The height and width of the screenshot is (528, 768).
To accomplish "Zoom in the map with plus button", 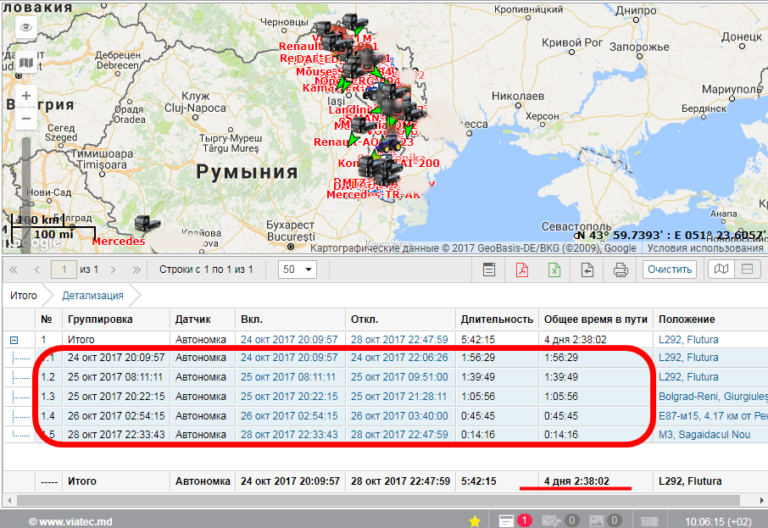I will point(25,96).
